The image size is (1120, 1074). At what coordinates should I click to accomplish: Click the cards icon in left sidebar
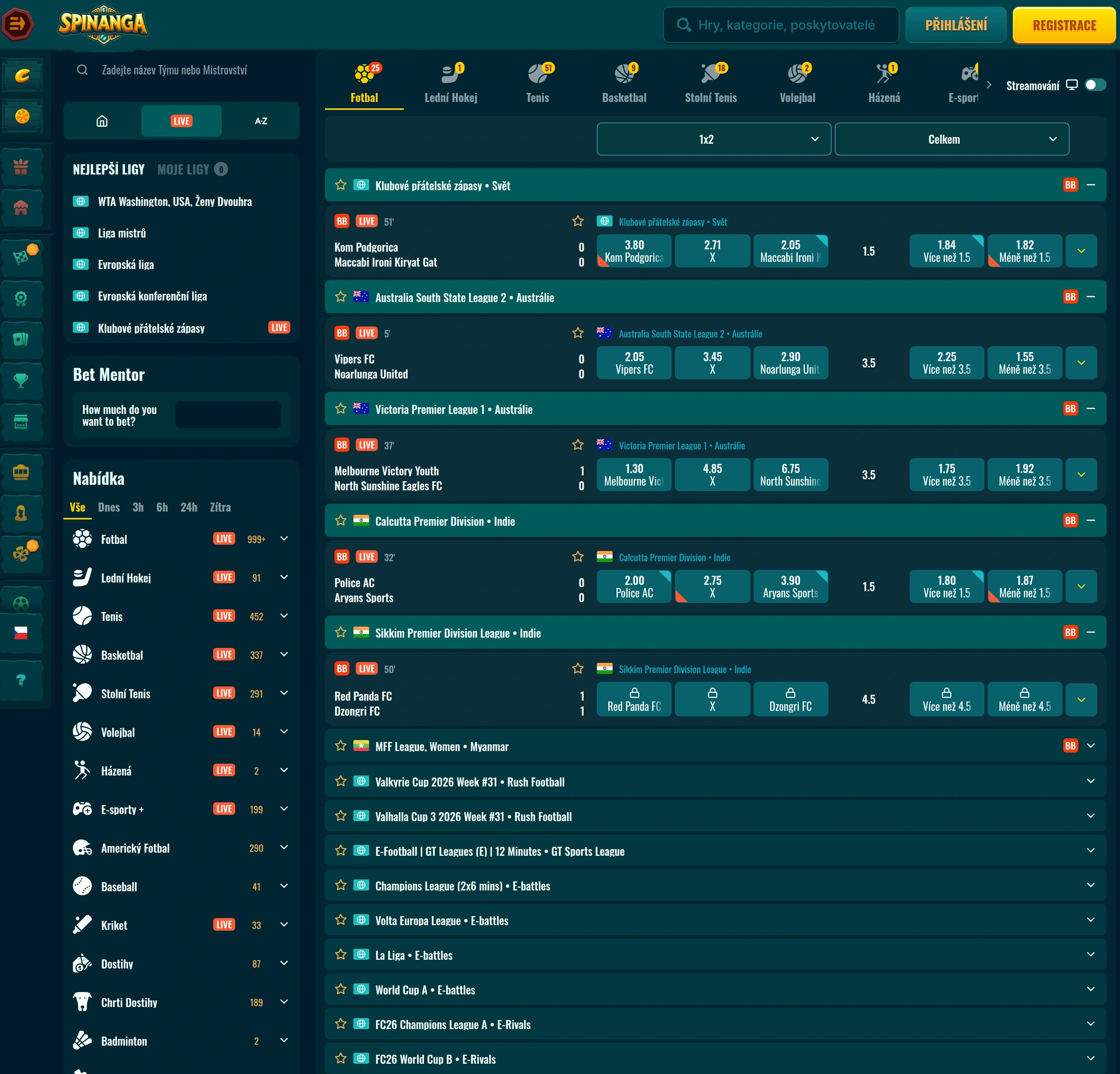pyautogui.click(x=21, y=339)
